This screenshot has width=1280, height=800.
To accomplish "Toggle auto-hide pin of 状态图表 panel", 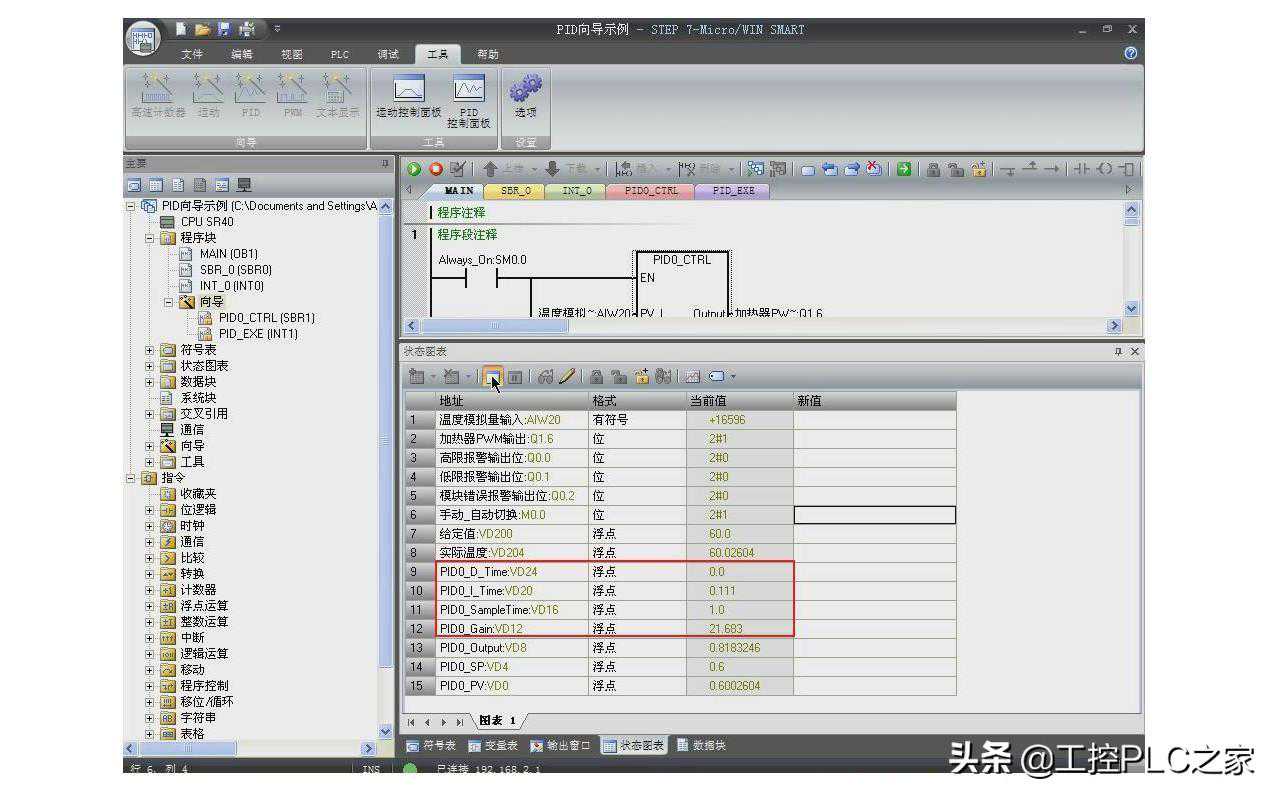I will (1118, 352).
